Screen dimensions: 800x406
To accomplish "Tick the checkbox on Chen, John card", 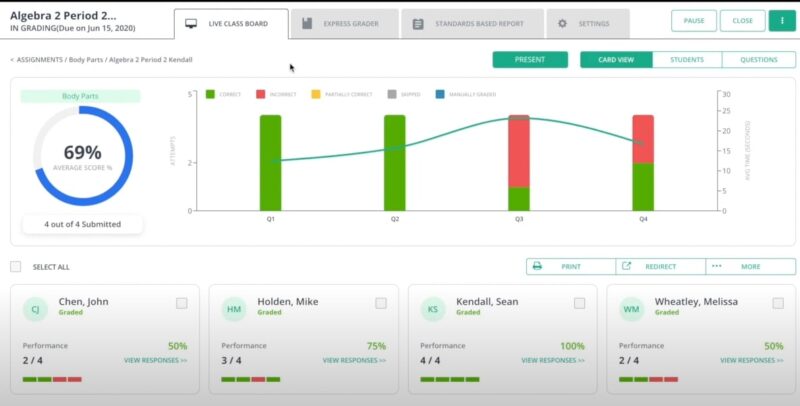I will click(181, 303).
